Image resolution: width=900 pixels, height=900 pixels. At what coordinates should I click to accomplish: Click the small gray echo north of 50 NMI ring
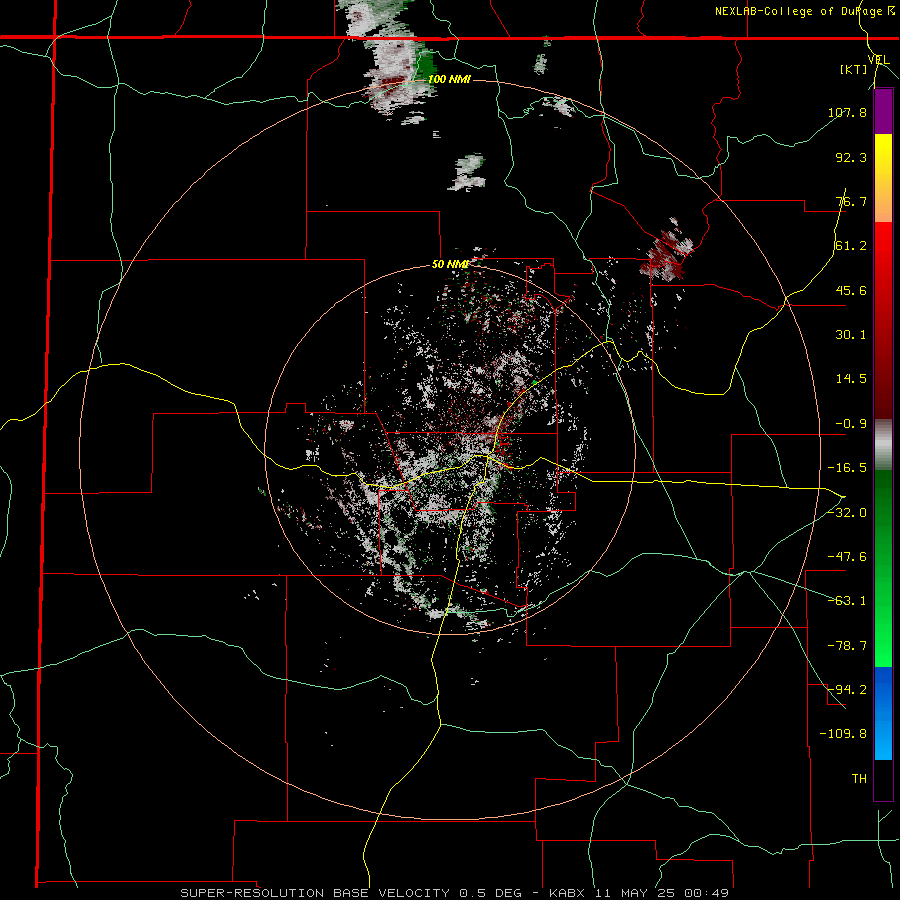pyautogui.click(x=468, y=173)
